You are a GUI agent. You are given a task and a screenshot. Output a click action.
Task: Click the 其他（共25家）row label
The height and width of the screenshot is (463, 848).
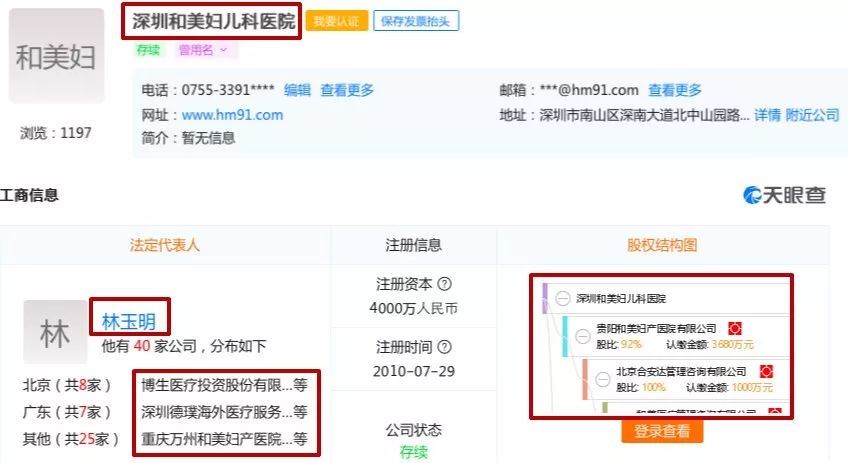(x=70, y=439)
